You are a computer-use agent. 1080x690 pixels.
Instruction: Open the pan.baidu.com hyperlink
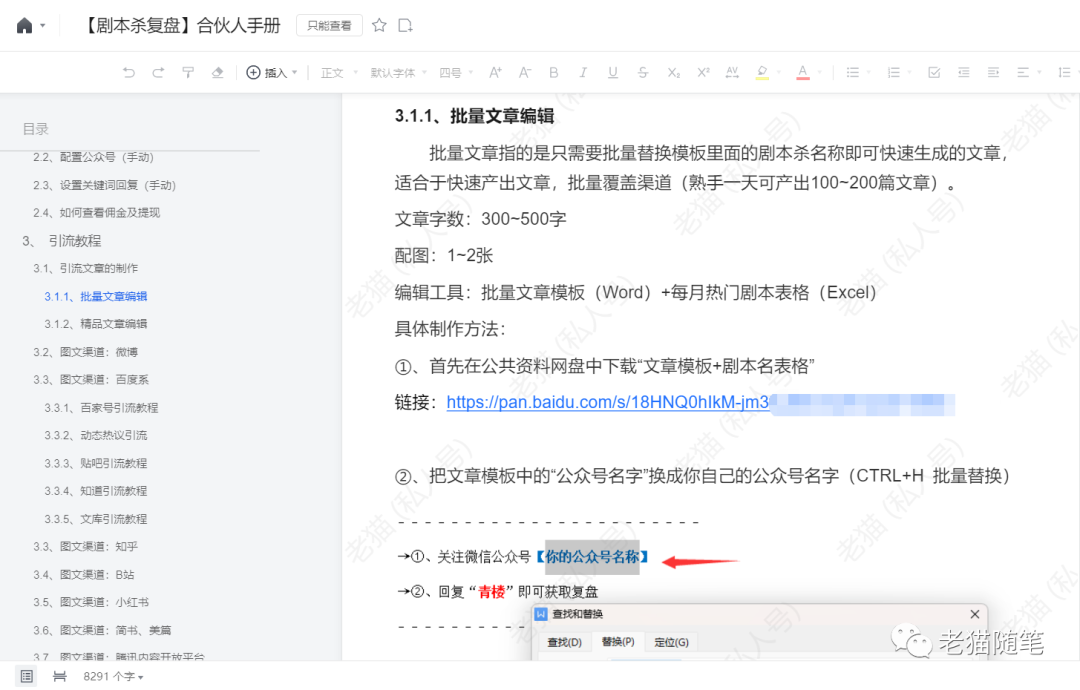point(606,402)
